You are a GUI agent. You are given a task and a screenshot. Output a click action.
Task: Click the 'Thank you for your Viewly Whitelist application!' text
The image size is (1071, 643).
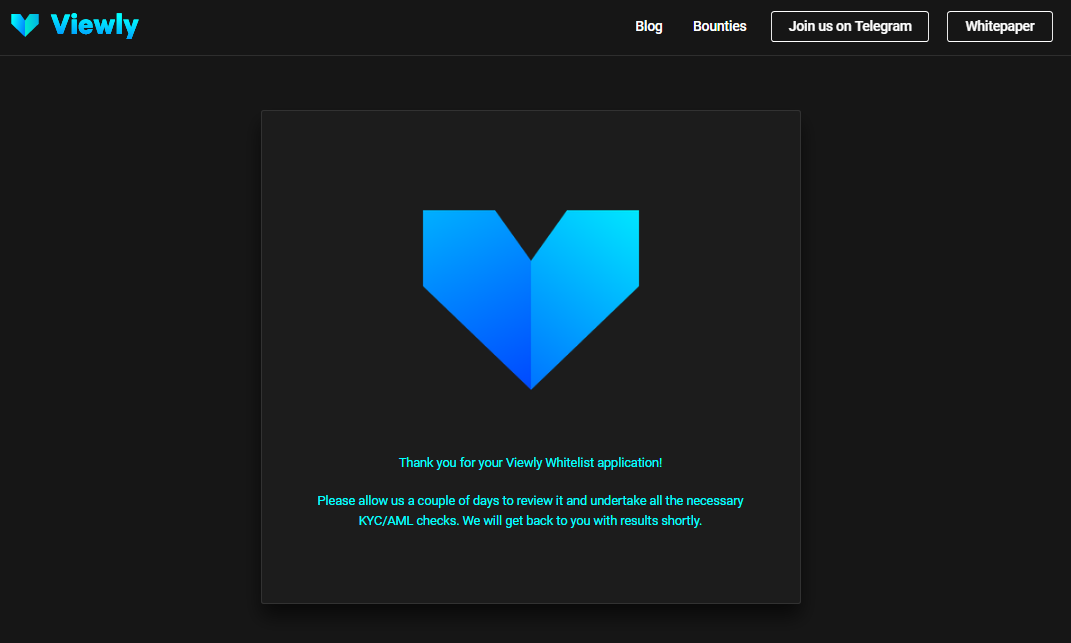coord(531,463)
